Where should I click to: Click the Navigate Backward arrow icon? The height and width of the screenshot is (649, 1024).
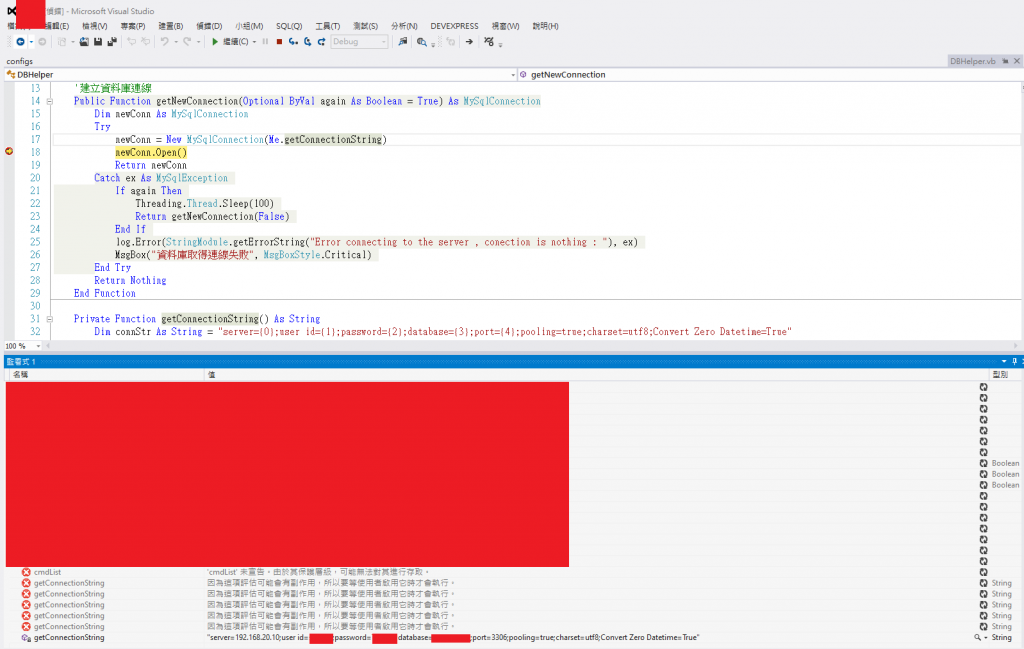[20, 42]
